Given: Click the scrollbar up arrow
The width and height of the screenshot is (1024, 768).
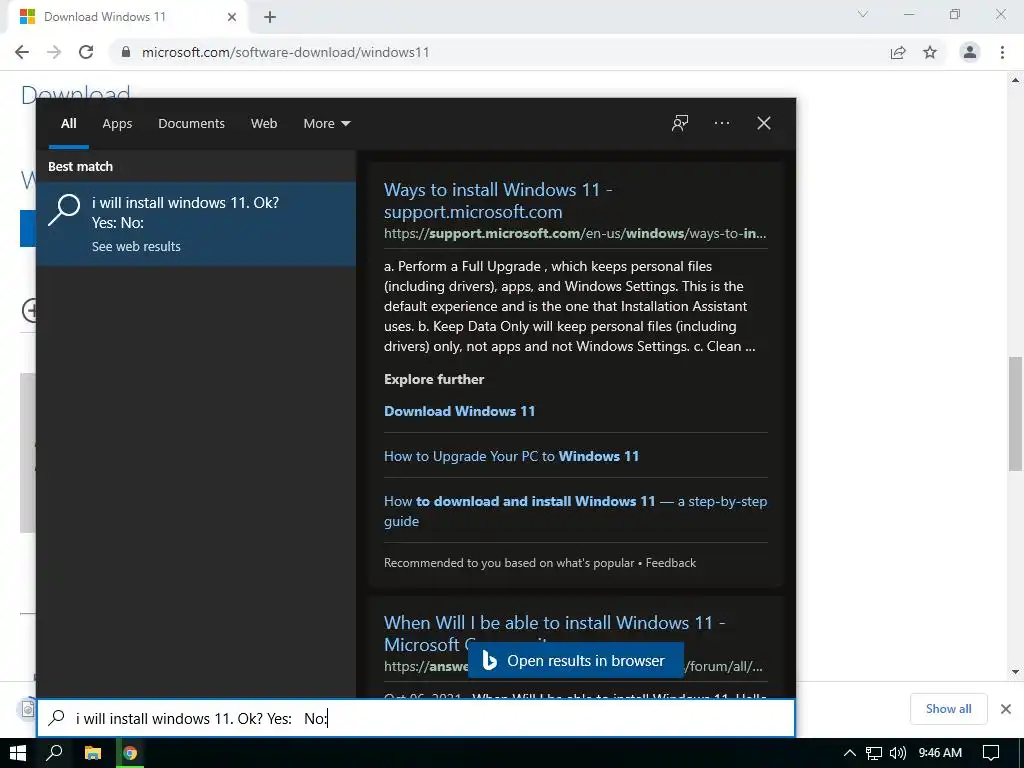Looking at the screenshot, I should pyautogui.click(x=1015, y=80).
